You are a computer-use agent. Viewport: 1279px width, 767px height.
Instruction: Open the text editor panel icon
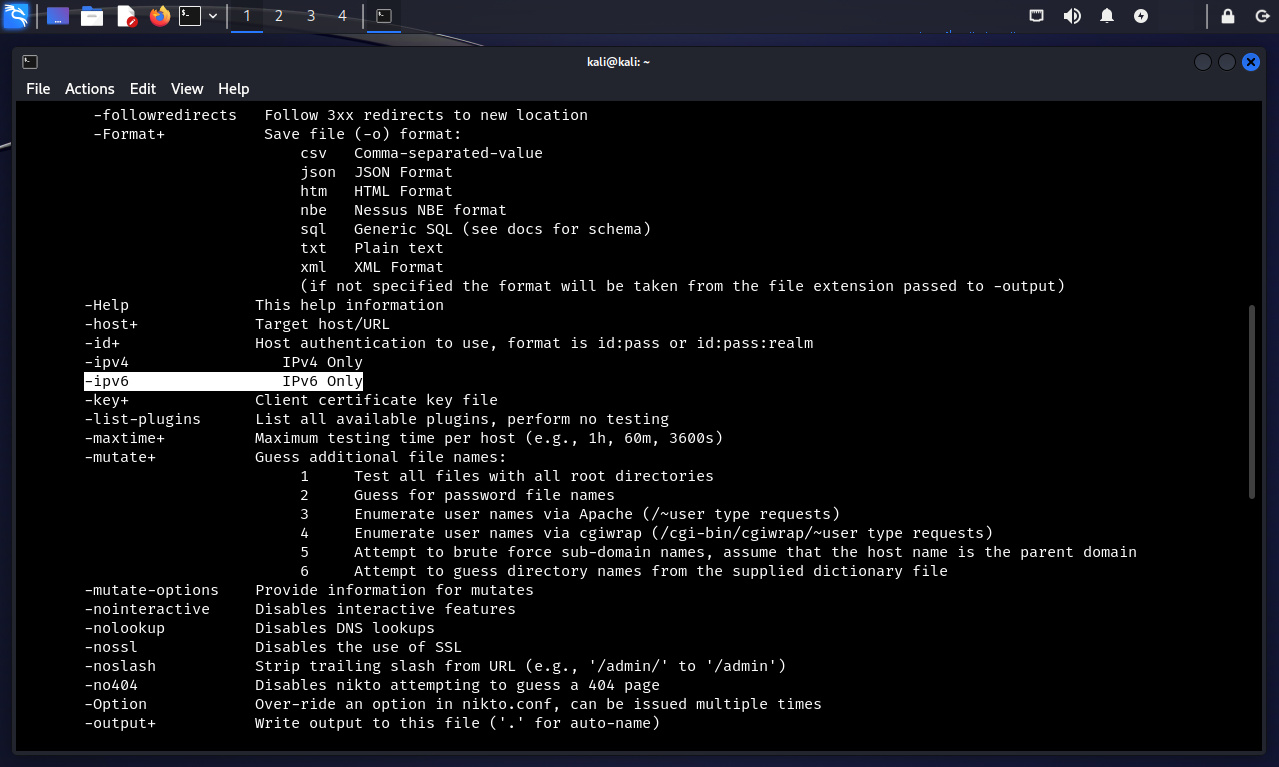coord(126,16)
